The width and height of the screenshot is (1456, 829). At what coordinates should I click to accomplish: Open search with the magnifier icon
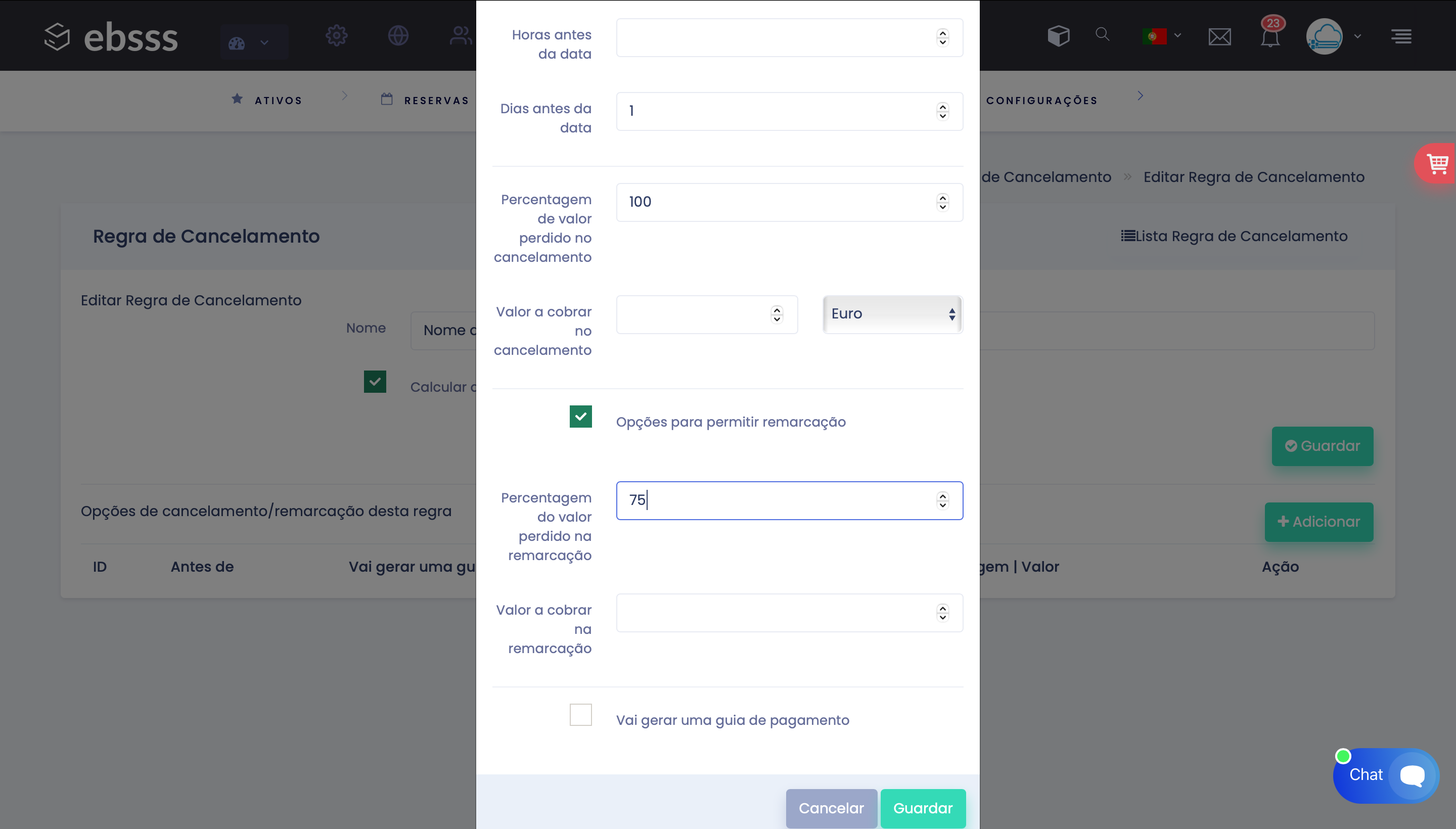pyautogui.click(x=1103, y=35)
